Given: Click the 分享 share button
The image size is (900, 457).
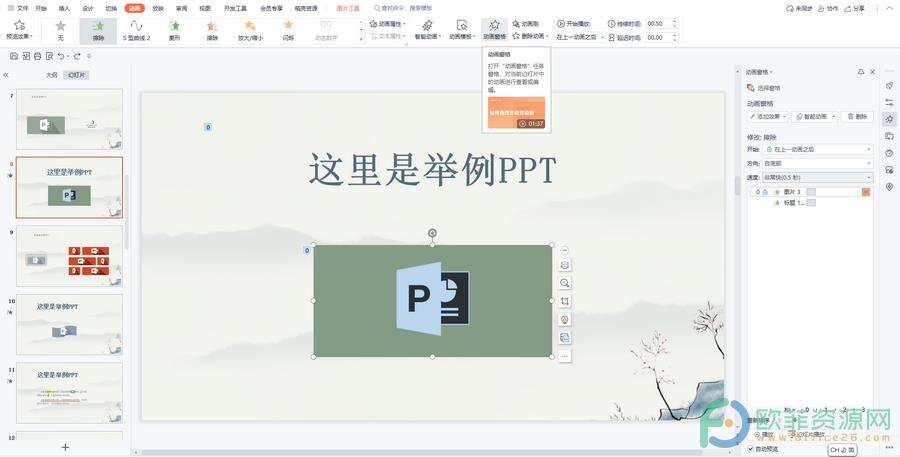Looking at the screenshot, I should (x=854, y=9).
